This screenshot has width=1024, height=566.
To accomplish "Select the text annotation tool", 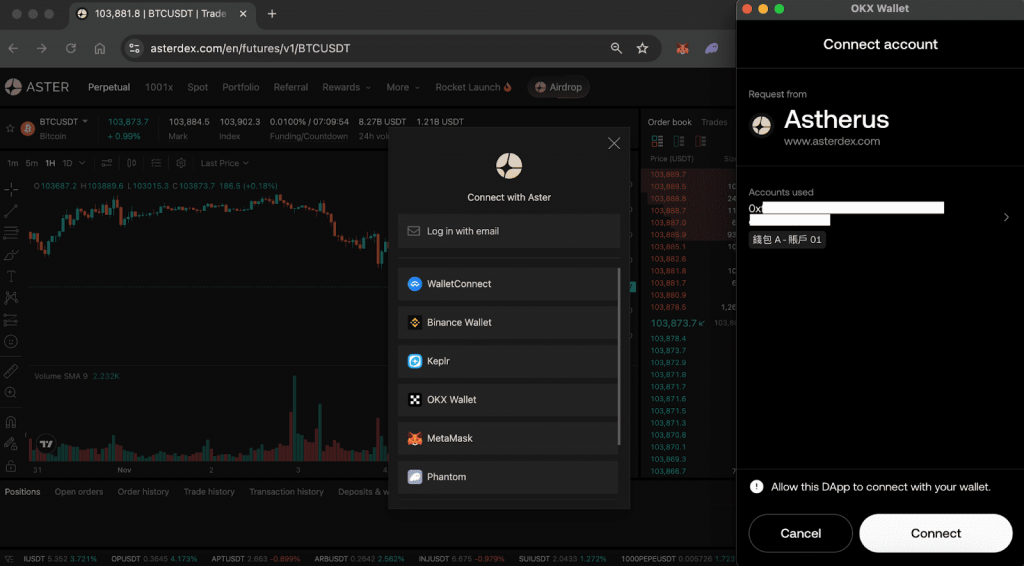I will (x=11, y=276).
